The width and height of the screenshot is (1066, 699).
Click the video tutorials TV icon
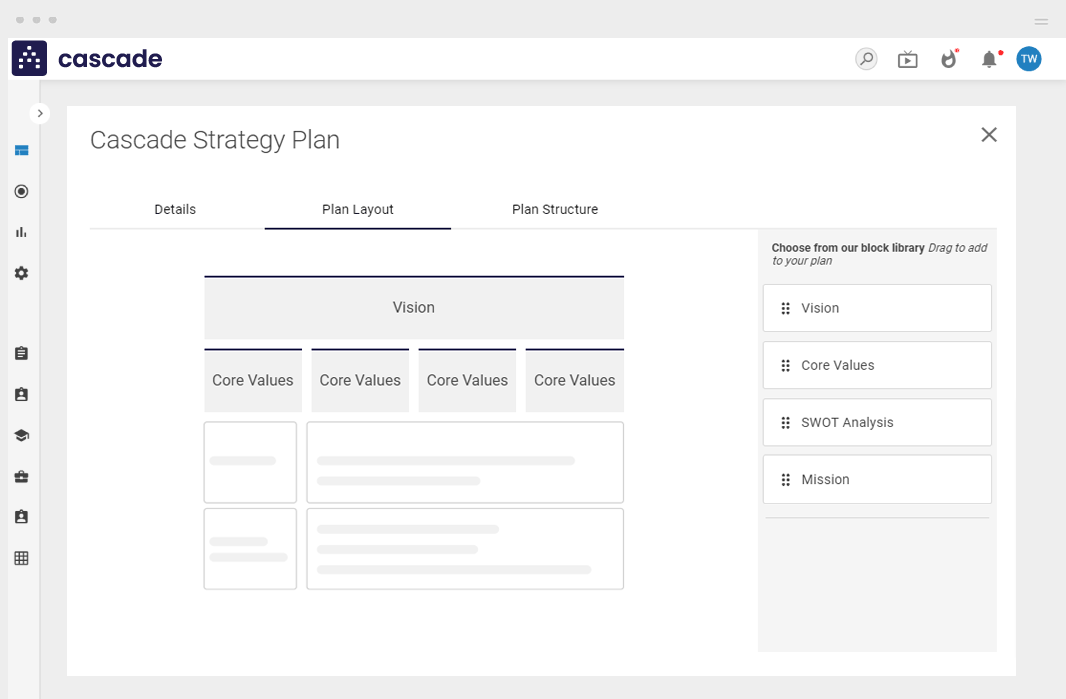click(x=907, y=59)
